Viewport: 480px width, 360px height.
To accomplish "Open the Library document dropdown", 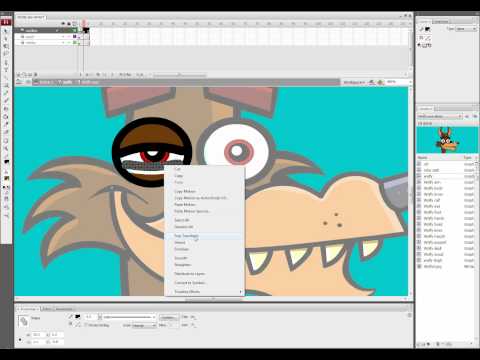I will click(439, 116).
